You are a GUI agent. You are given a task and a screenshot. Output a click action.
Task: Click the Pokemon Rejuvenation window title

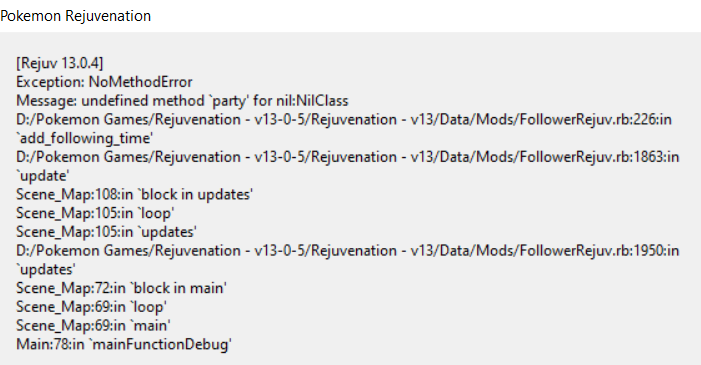coord(76,16)
